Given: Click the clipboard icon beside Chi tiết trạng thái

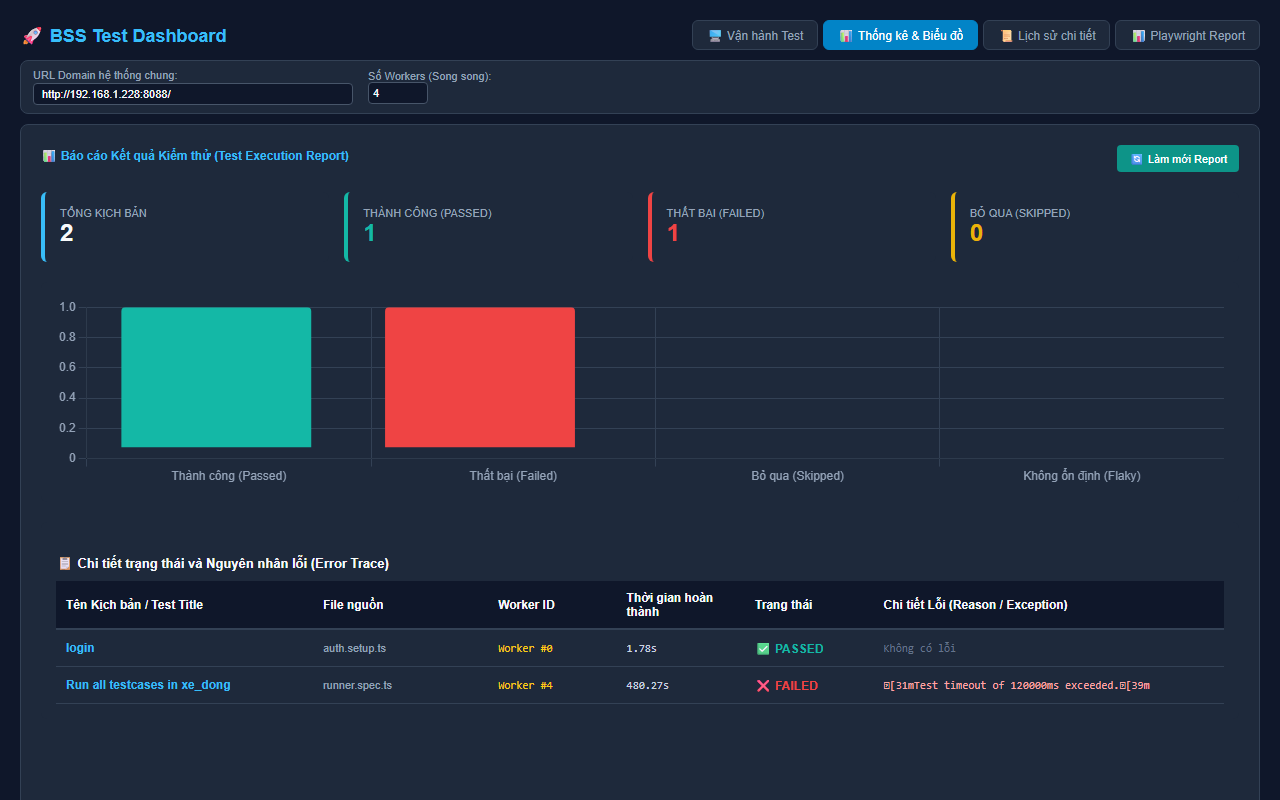Looking at the screenshot, I should pyautogui.click(x=65, y=564).
